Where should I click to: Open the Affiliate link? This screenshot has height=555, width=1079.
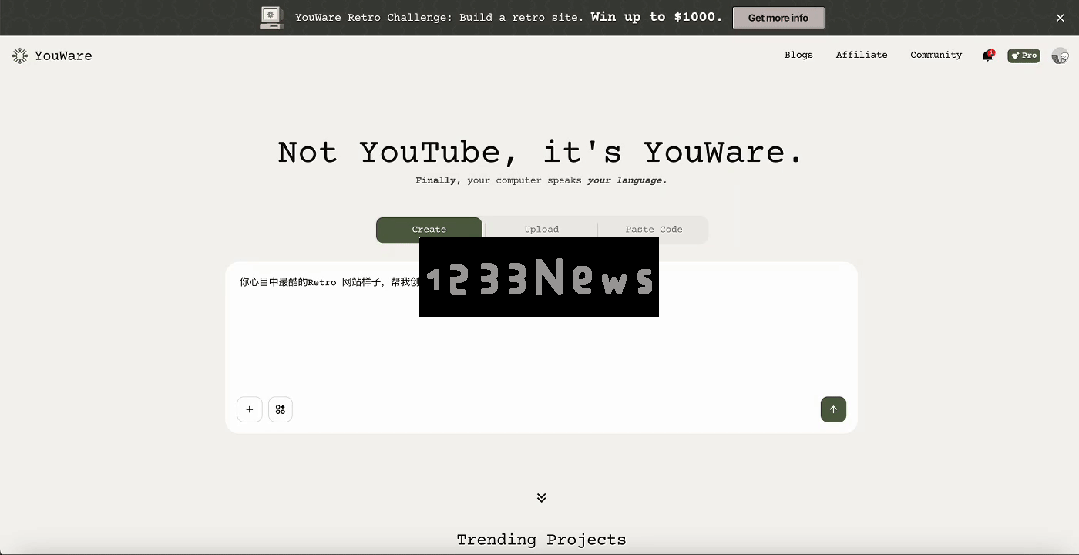862,55
